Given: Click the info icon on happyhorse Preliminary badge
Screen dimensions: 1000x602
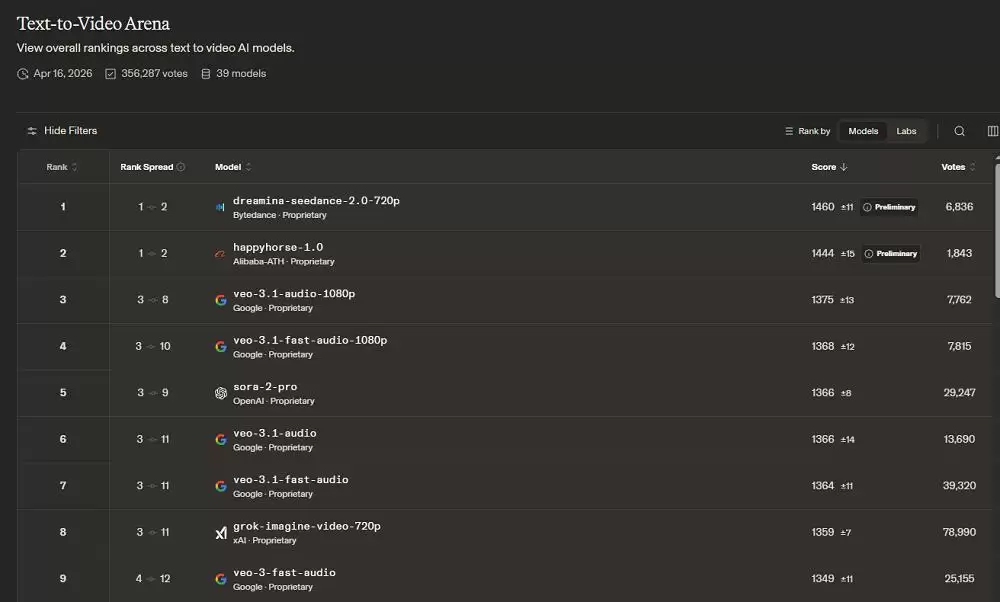Looking at the screenshot, I should pos(869,254).
